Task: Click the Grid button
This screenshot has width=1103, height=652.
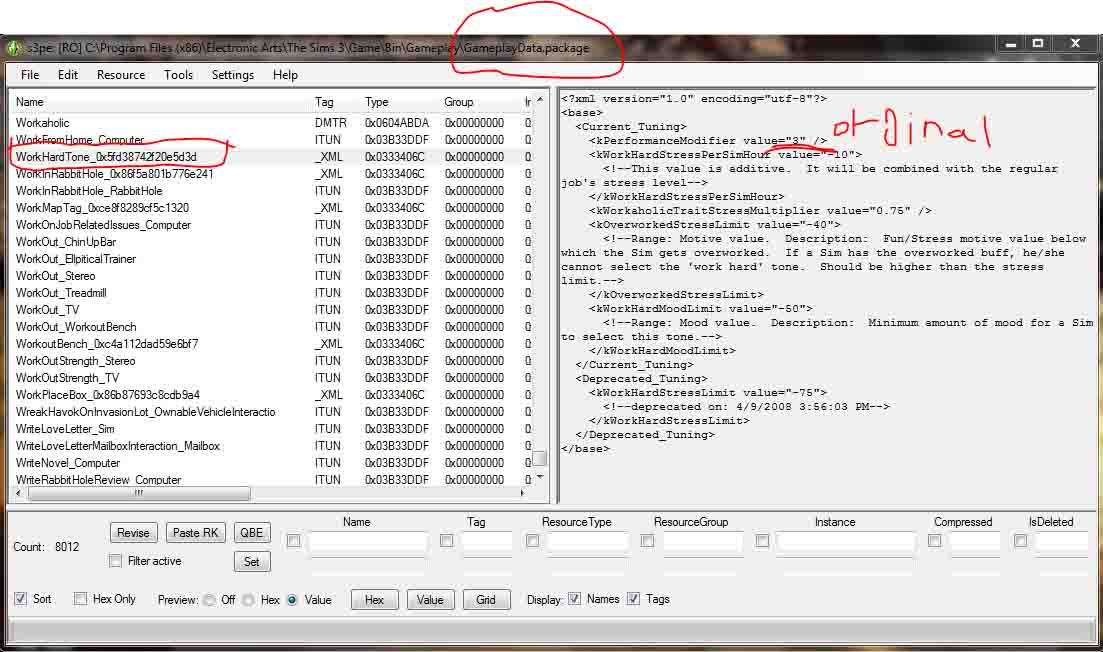Action: [486, 600]
